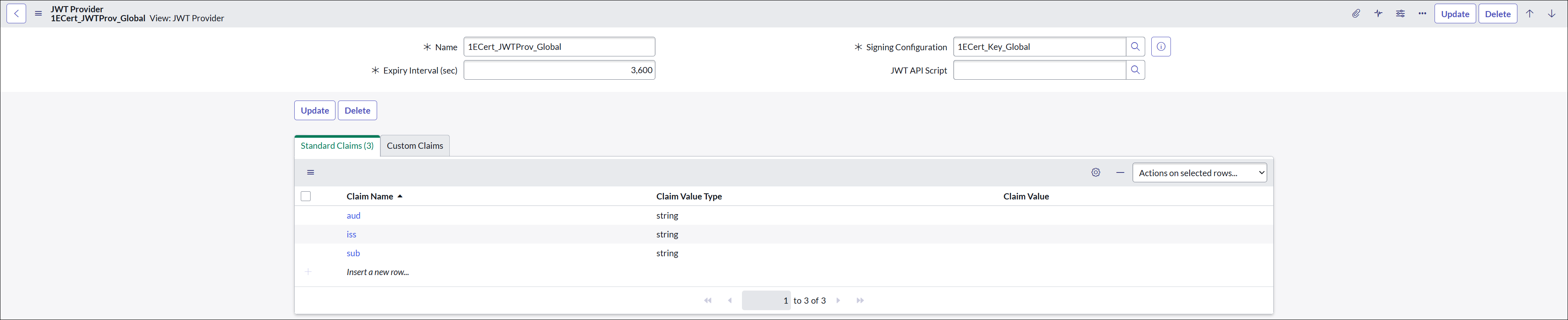Viewport: 1568px width, 320px height.
Task: Open the Actions on selected rows dropdown
Action: (x=1199, y=173)
